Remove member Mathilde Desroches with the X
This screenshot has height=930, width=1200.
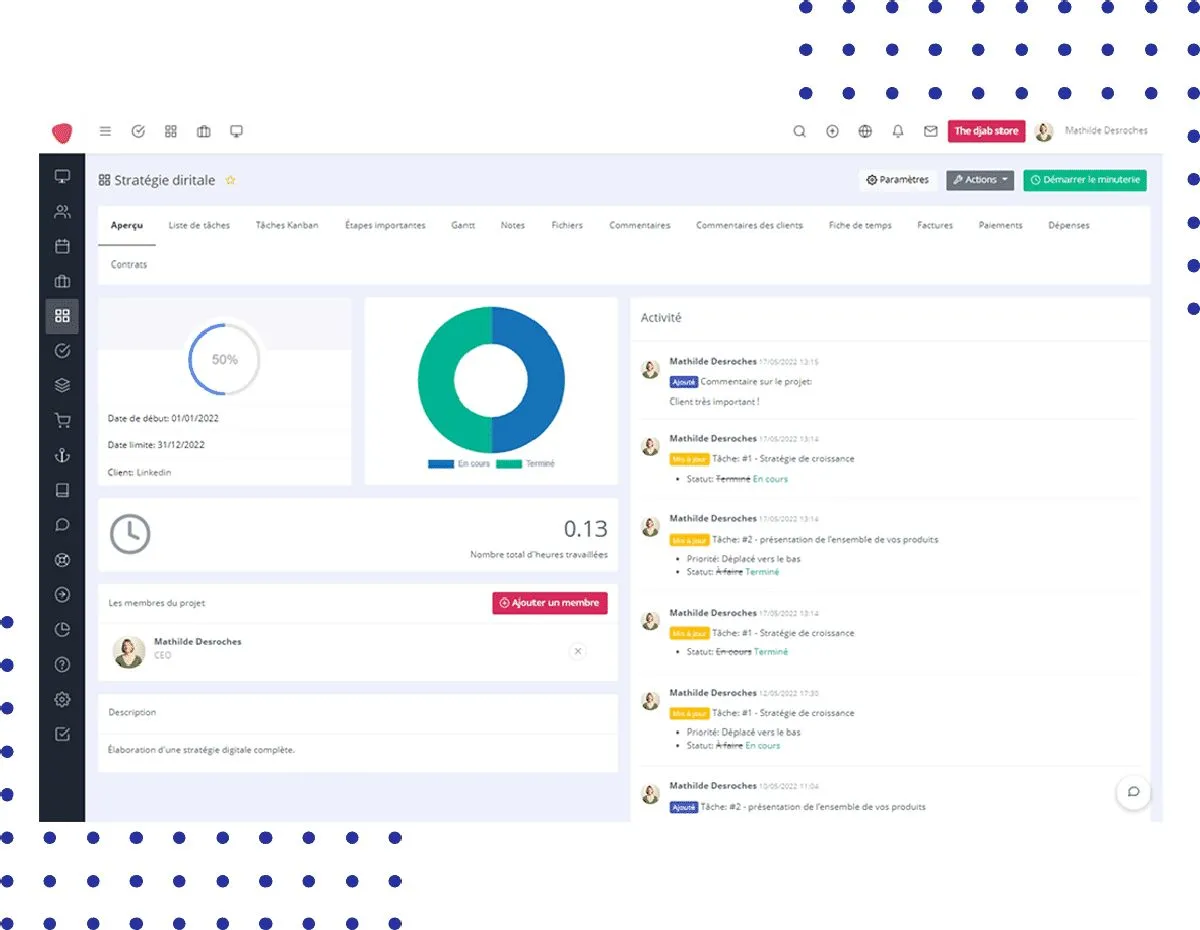pyautogui.click(x=577, y=651)
